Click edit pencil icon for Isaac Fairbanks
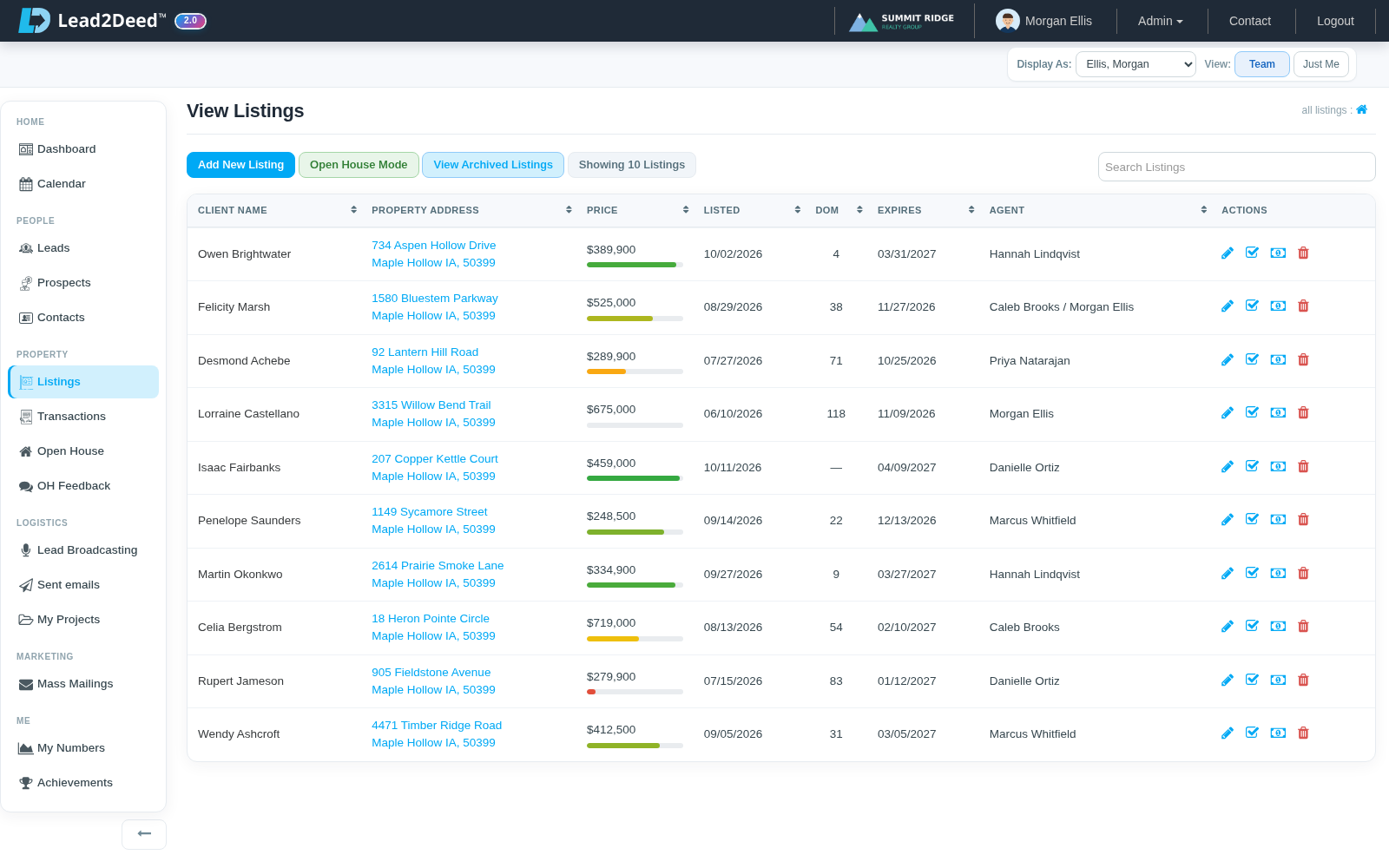The width and height of the screenshot is (1389, 868). [1228, 466]
